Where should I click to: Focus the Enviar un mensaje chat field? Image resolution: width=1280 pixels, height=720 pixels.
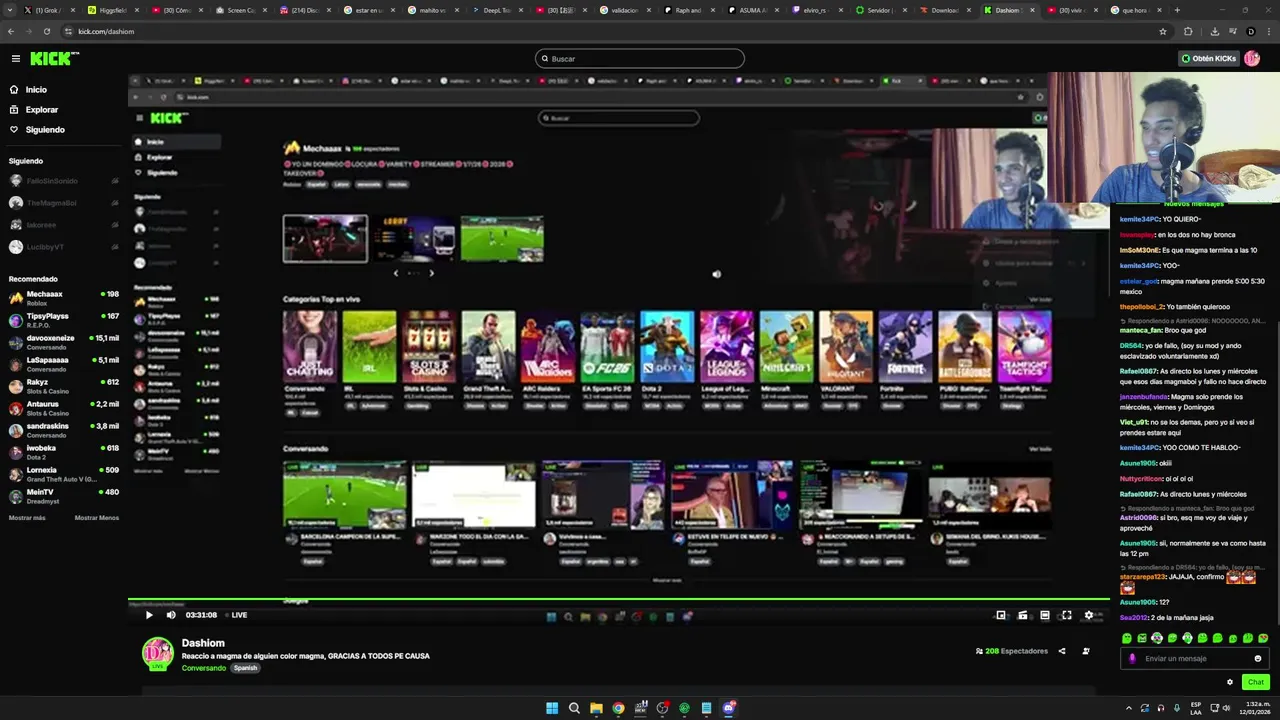click(x=1195, y=659)
